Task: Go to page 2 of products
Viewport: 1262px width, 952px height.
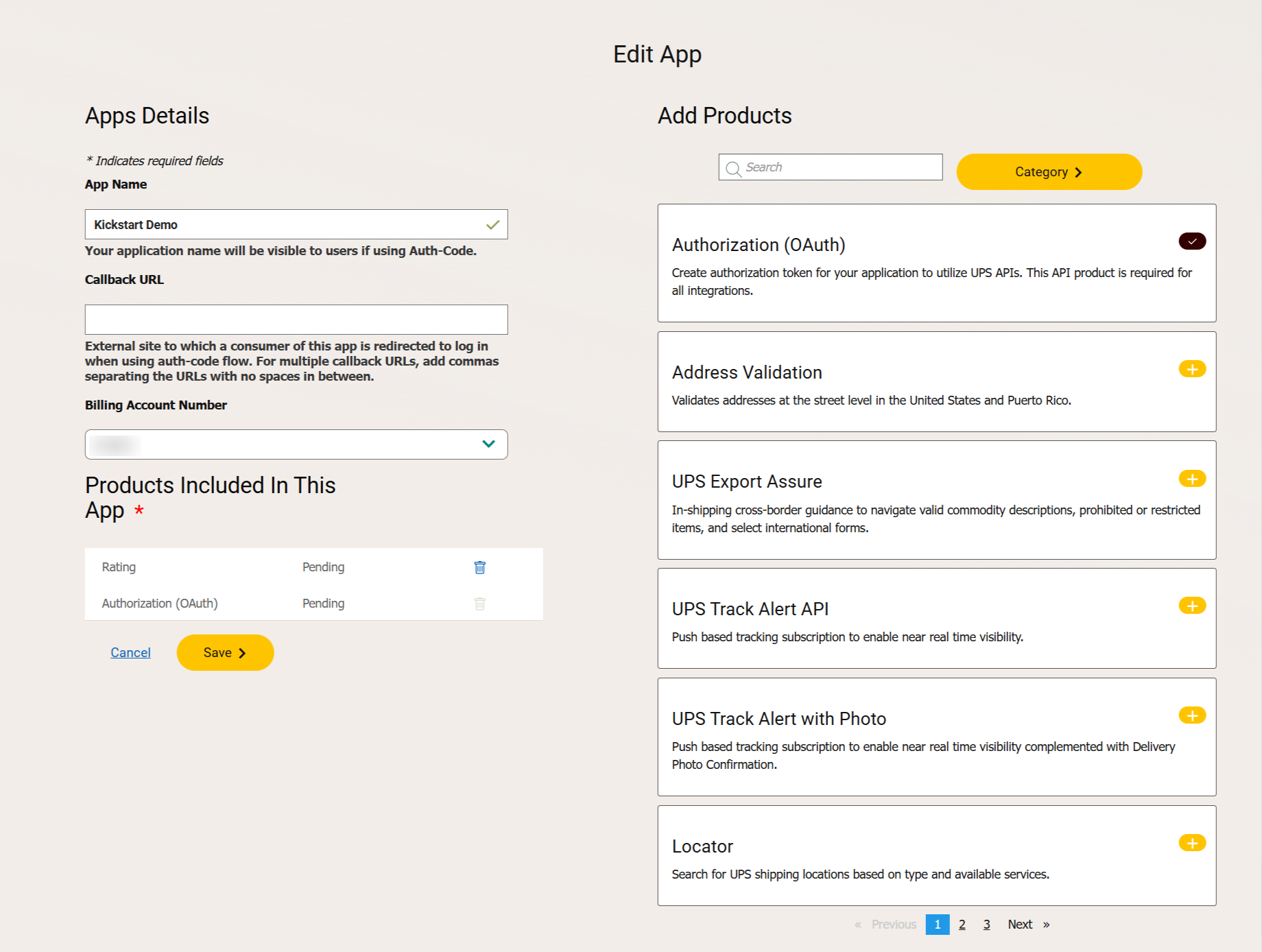Action: [x=962, y=925]
